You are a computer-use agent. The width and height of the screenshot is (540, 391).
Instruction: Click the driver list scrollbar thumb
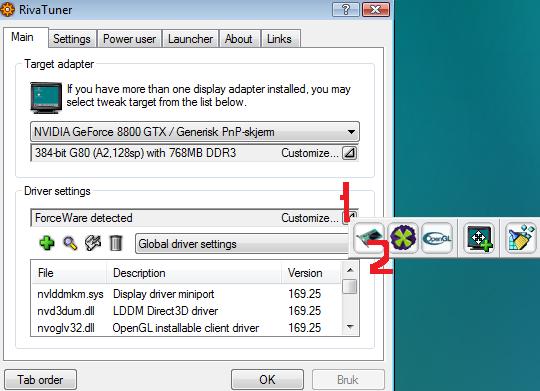(350, 286)
